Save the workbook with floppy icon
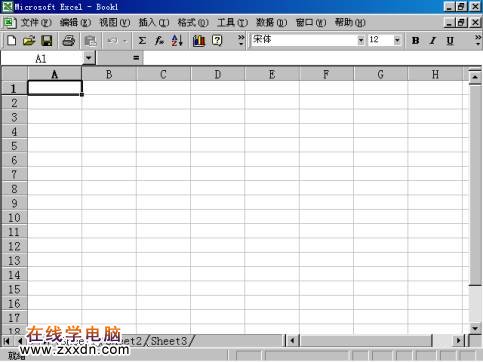483x362 pixels. [47, 41]
